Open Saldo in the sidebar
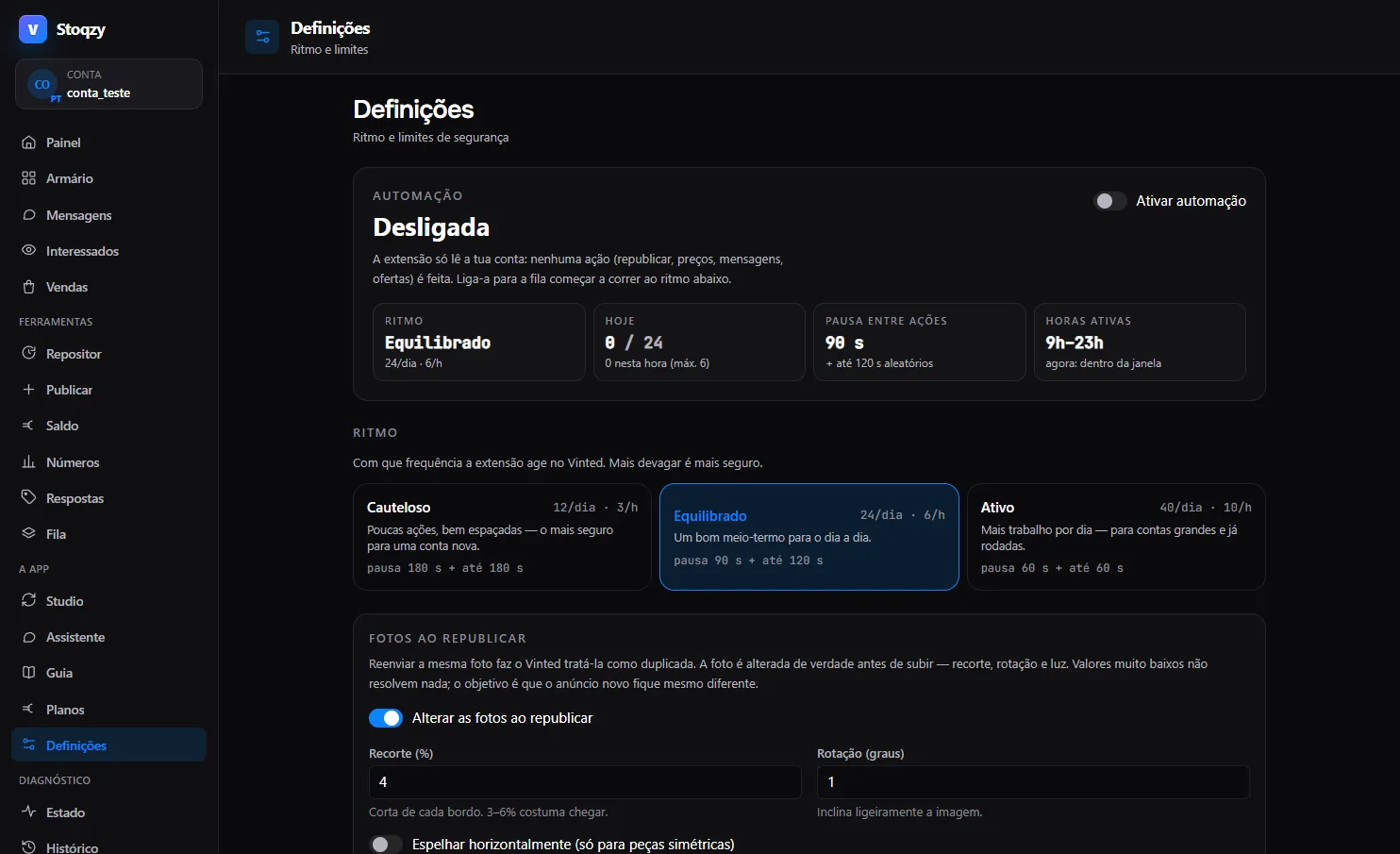Viewport: 1400px width, 854px height. coord(108,426)
